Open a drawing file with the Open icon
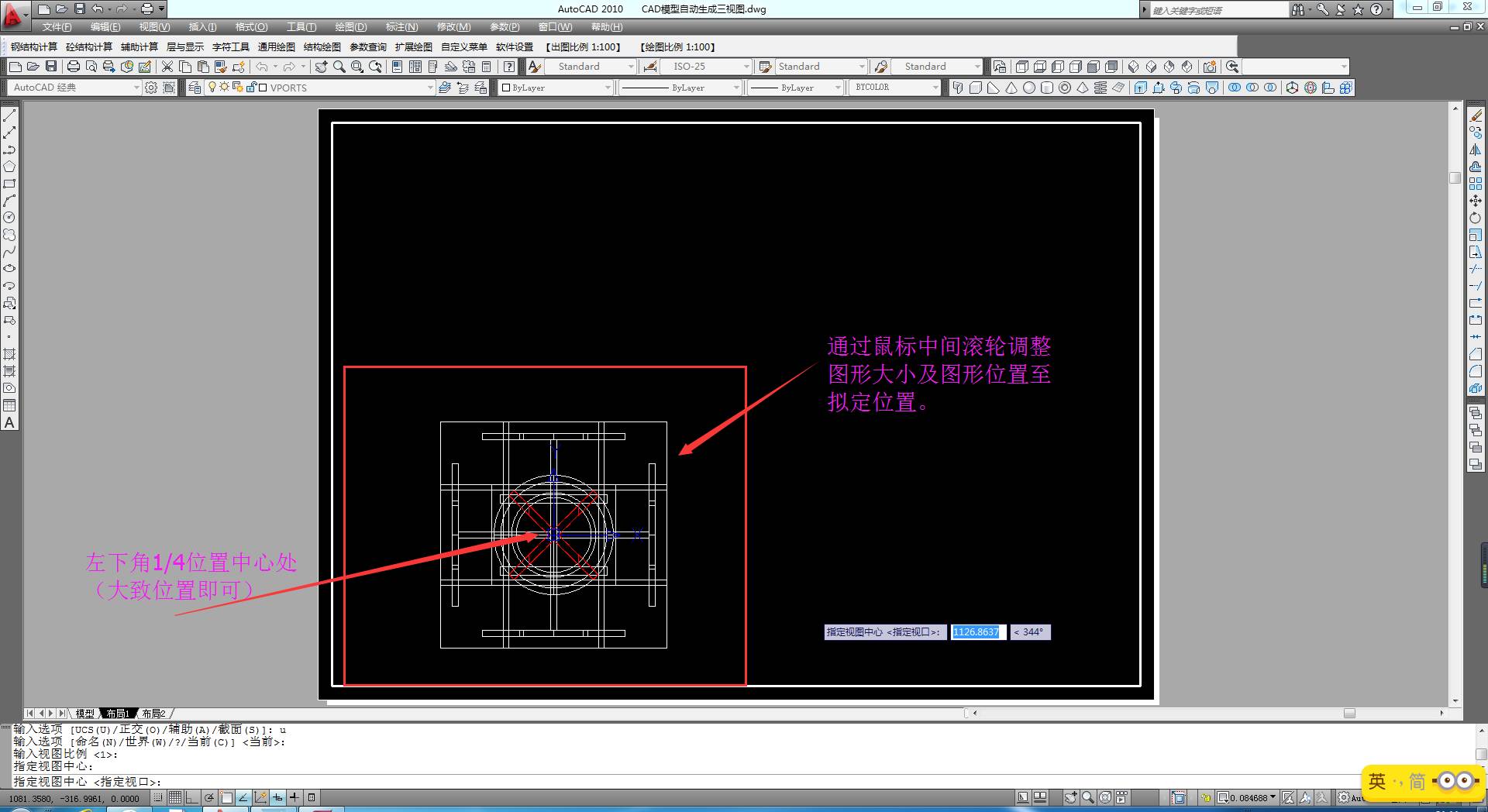Image resolution: width=1488 pixels, height=812 pixels. [x=33, y=67]
